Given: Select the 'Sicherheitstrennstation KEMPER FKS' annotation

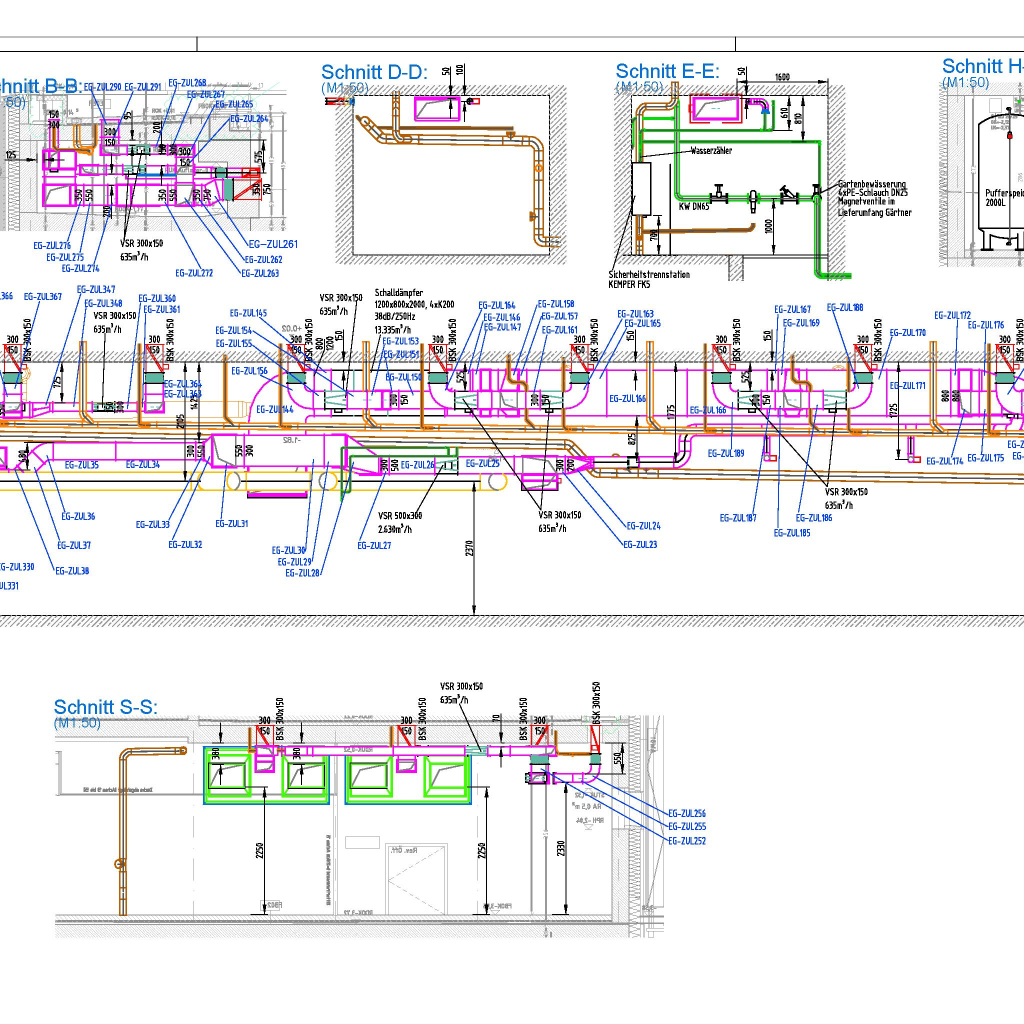Looking at the screenshot, I should [x=650, y=278].
